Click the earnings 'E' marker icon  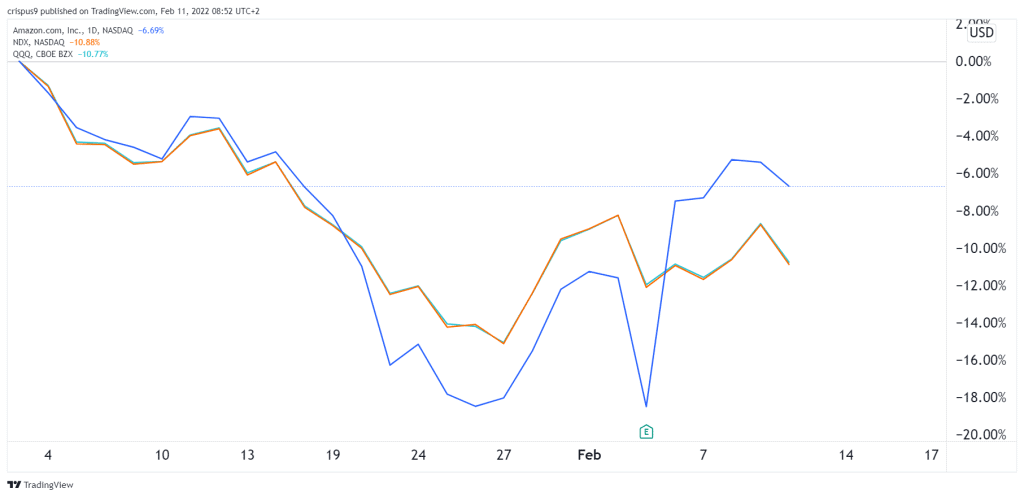[647, 432]
